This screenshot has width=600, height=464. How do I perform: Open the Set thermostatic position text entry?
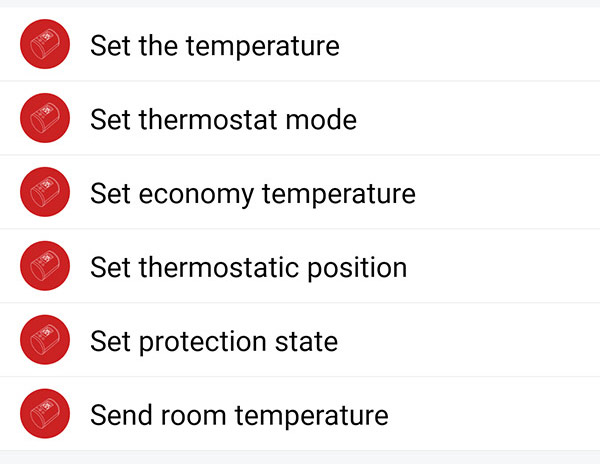pyautogui.click(x=249, y=268)
